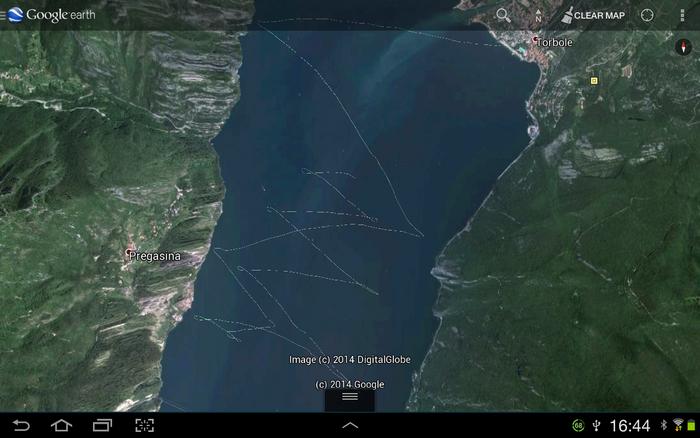Open the search magnifier in top bar

tap(503, 15)
